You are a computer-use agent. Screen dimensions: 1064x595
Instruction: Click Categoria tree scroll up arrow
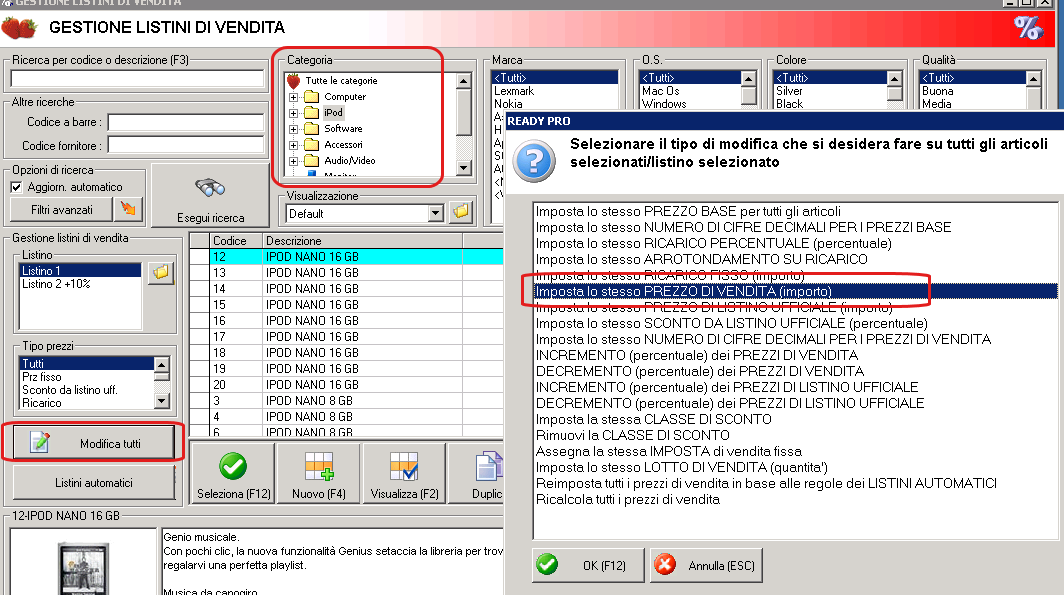click(x=463, y=81)
